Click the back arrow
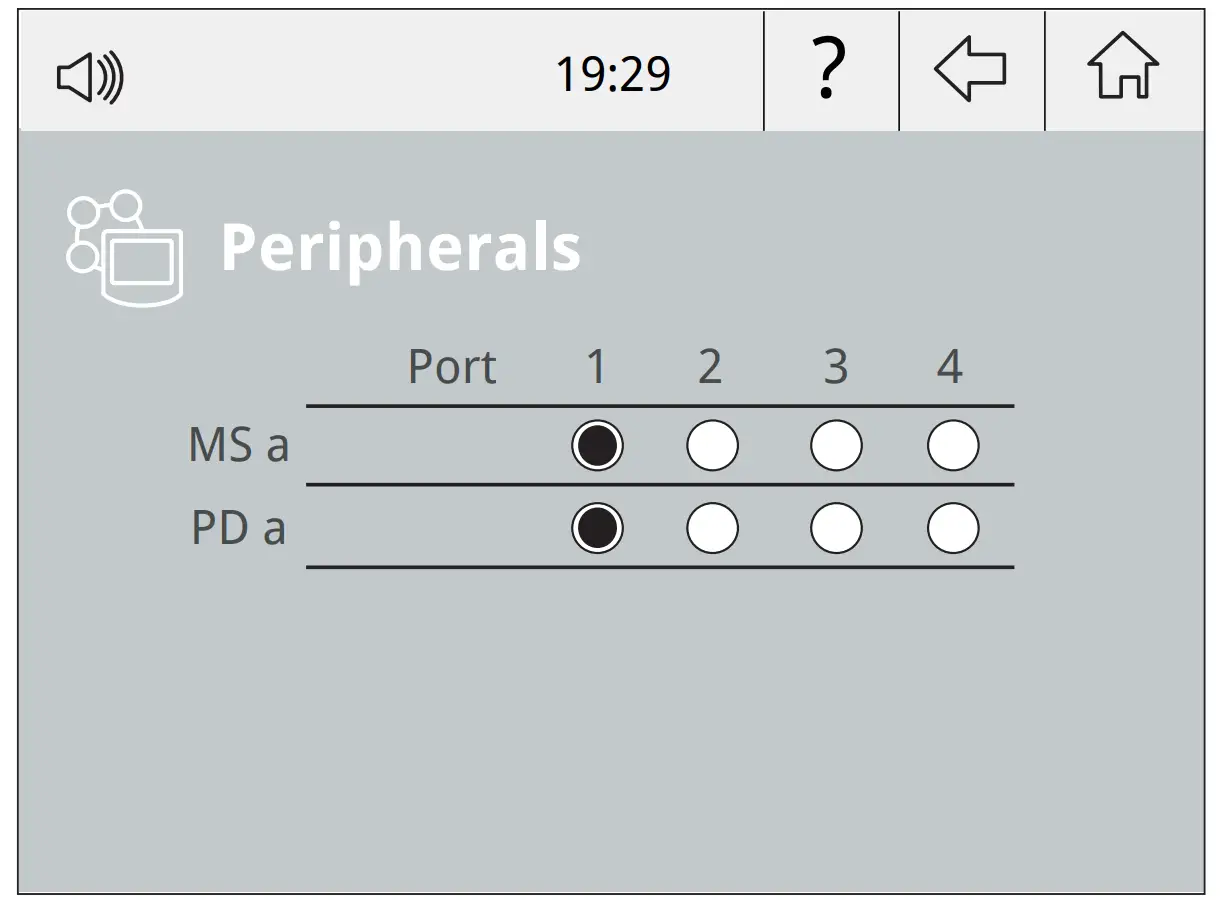The width and height of the screenshot is (1220, 906). (x=969, y=69)
